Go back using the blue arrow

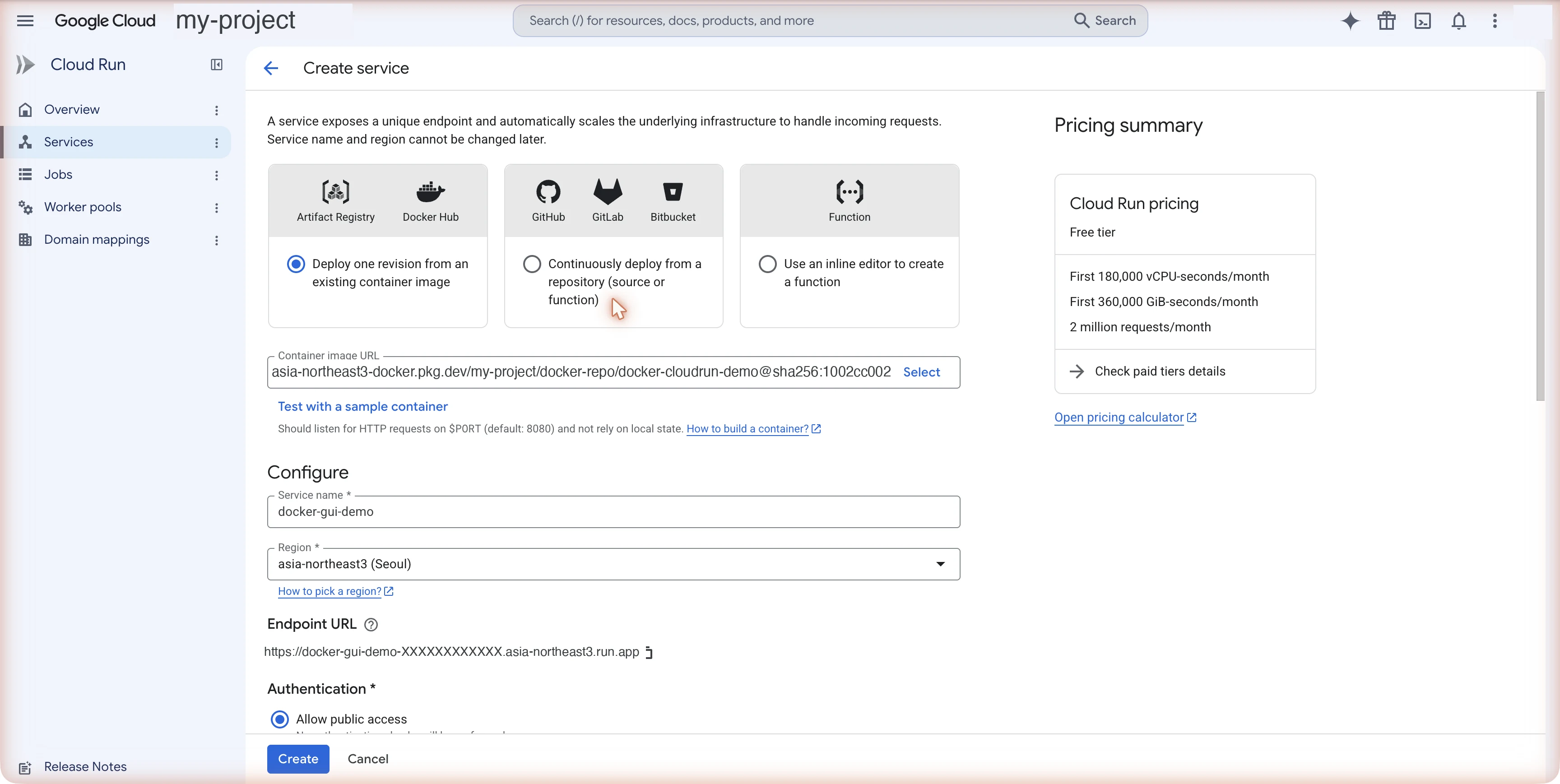[271, 68]
